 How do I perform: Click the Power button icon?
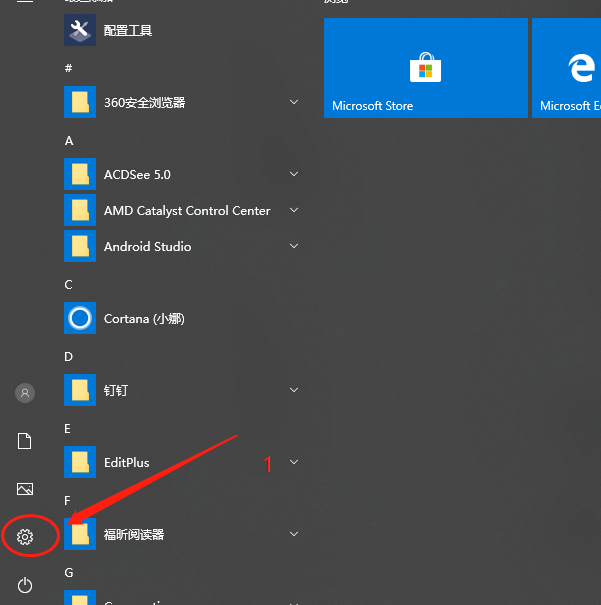tap(25, 585)
